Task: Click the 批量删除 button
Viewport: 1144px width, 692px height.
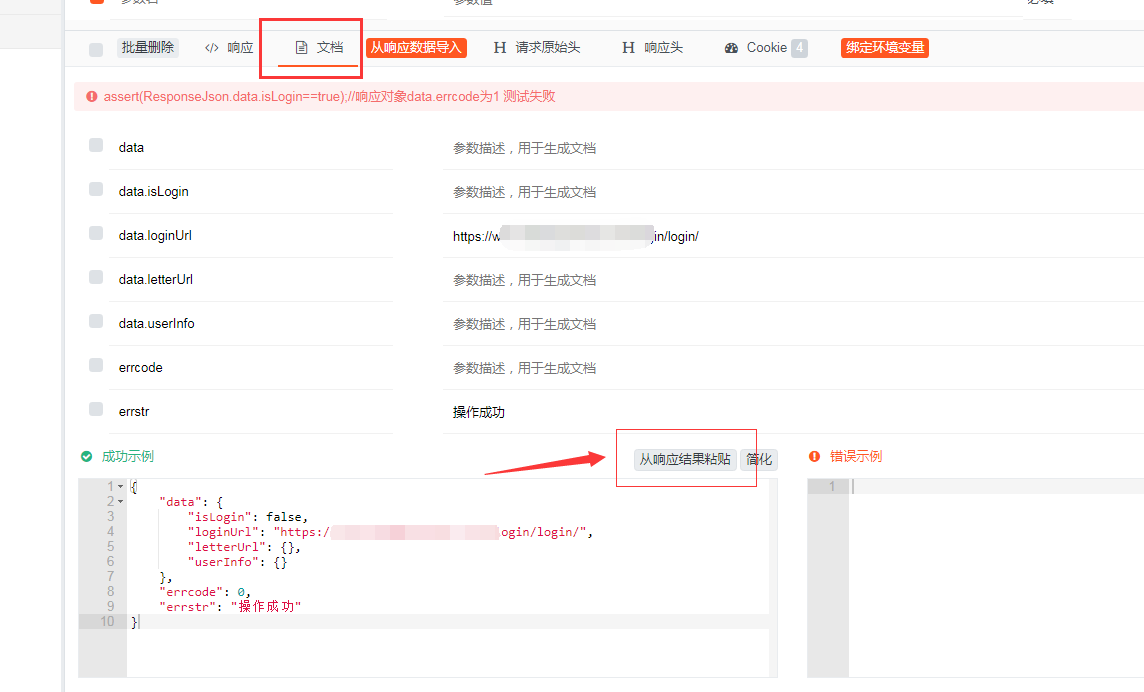Action: click(x=147, y=47)
